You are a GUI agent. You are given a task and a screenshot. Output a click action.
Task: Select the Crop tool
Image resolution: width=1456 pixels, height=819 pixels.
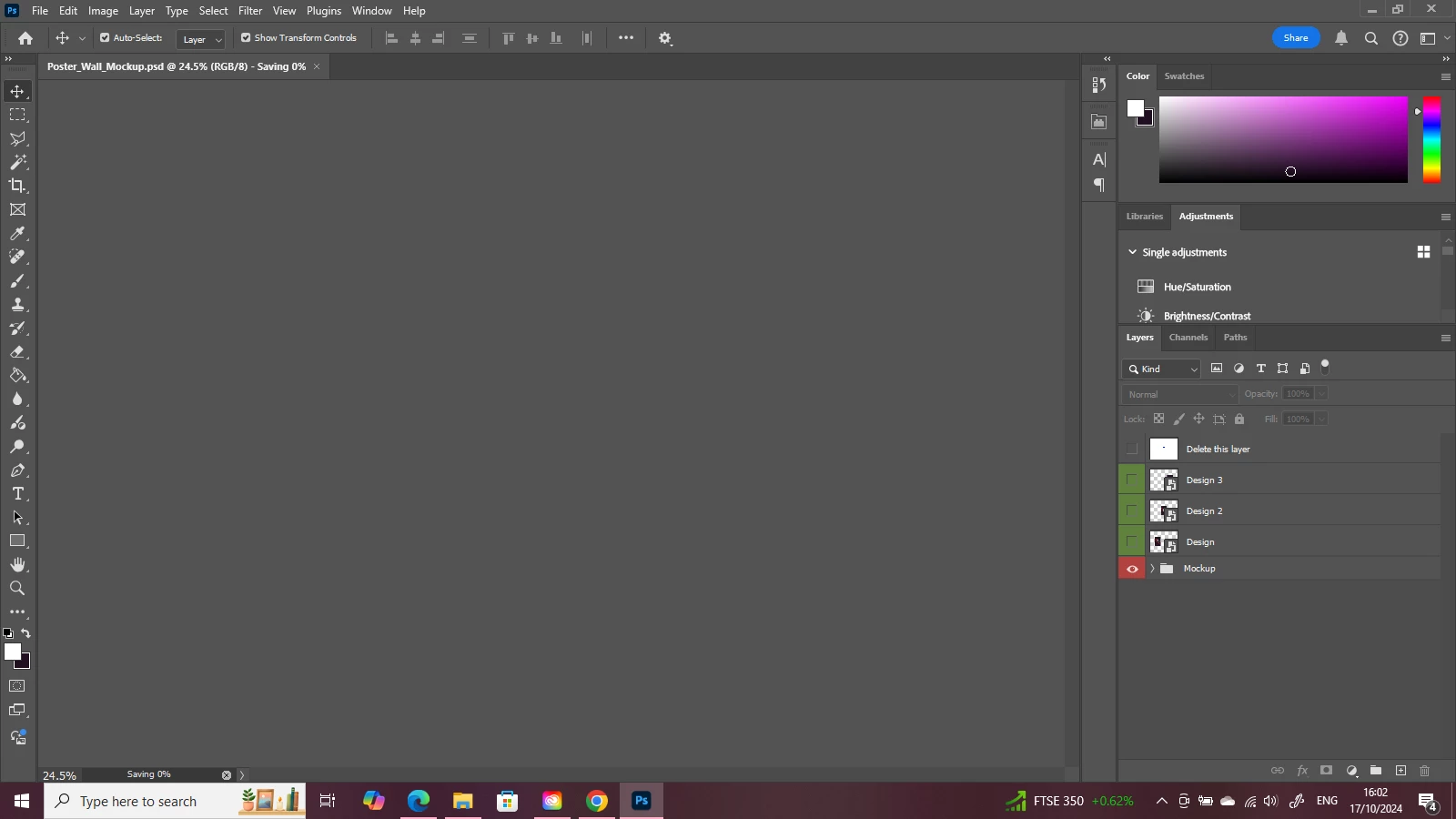point(17,186)
